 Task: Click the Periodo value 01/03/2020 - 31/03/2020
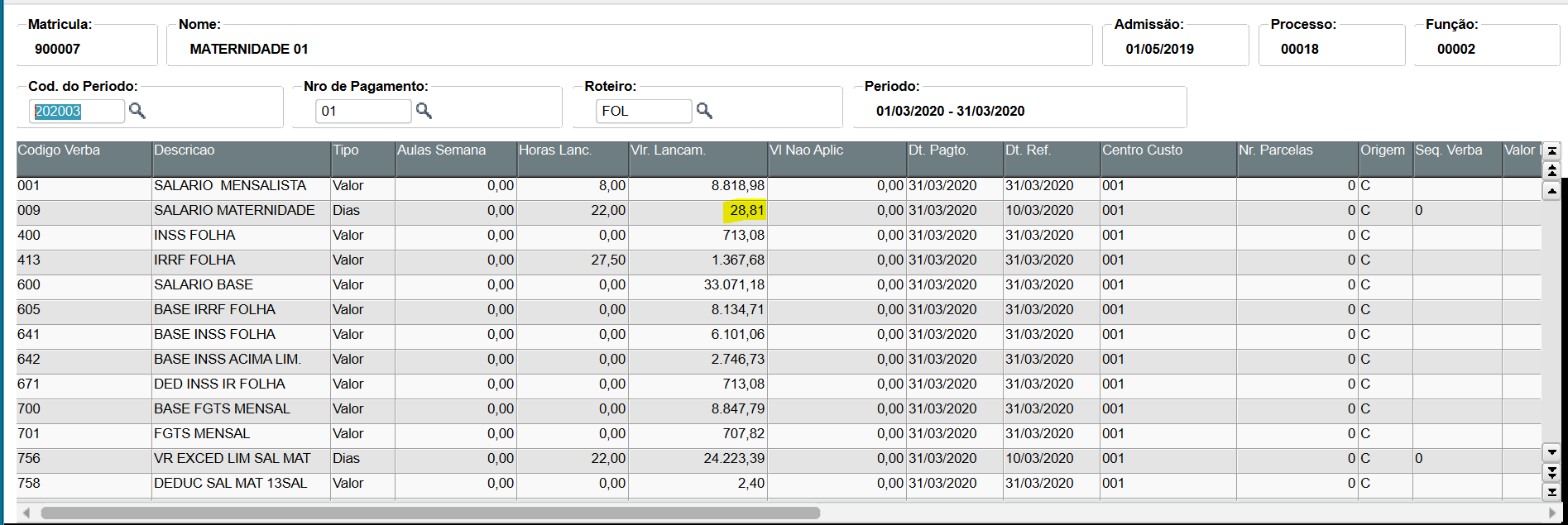(951, 111)
